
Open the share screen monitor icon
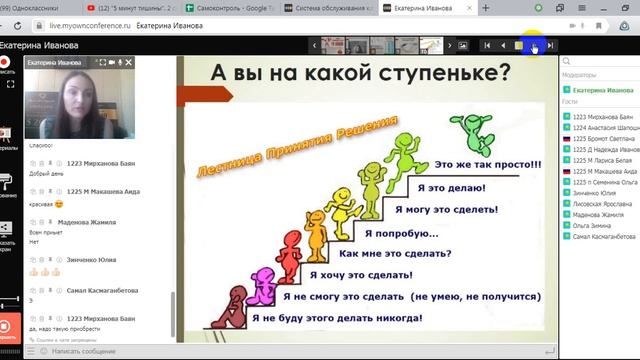pyautogui.click(x=6, y=229)
